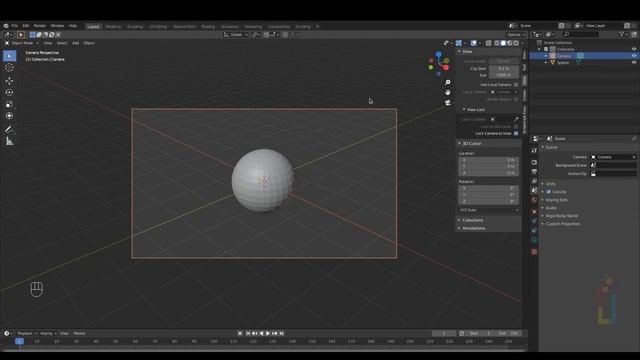
Task: Click the play animation button
Action: tap(268, 333)
